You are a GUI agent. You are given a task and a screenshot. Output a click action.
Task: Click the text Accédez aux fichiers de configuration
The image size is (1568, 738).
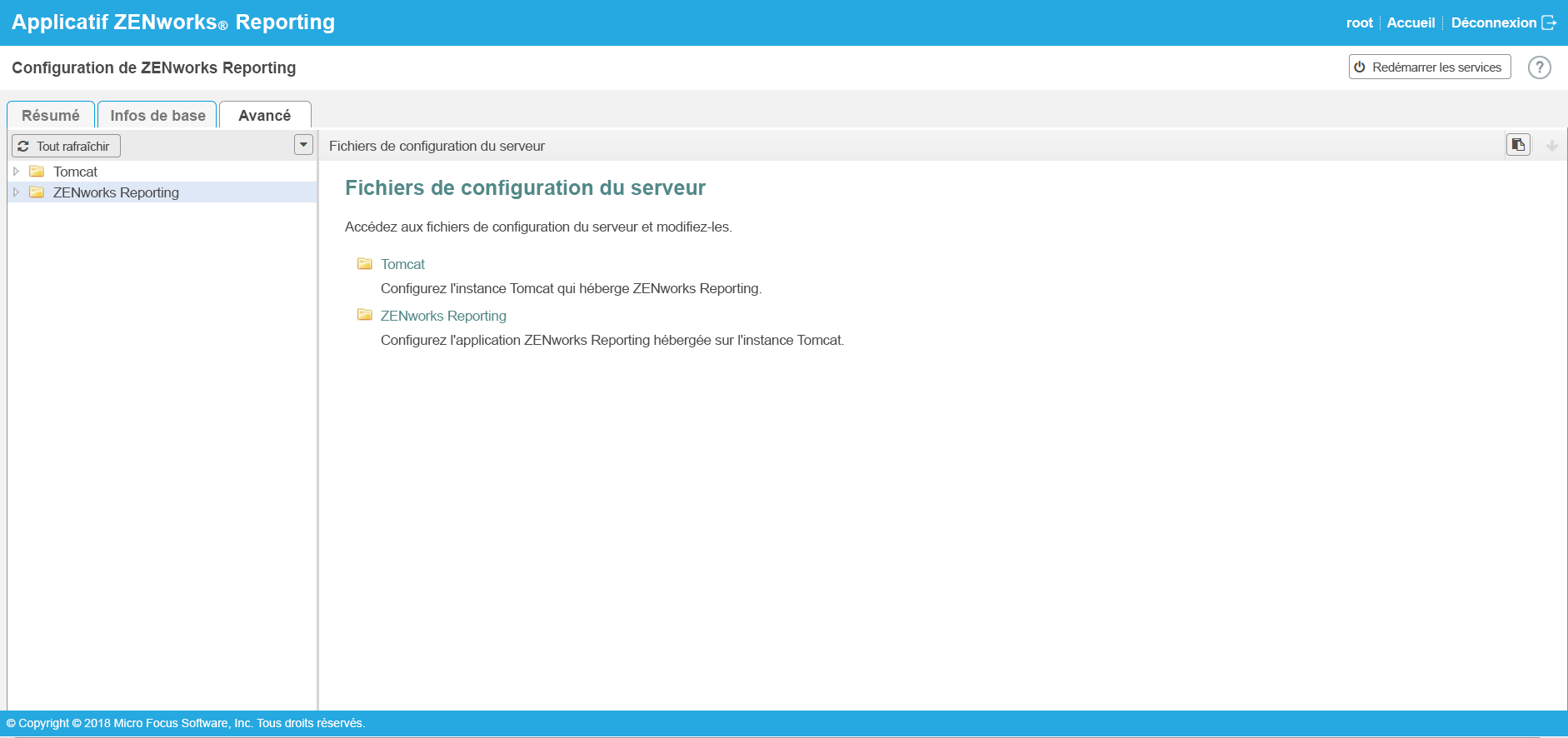(x=538, y=227)
